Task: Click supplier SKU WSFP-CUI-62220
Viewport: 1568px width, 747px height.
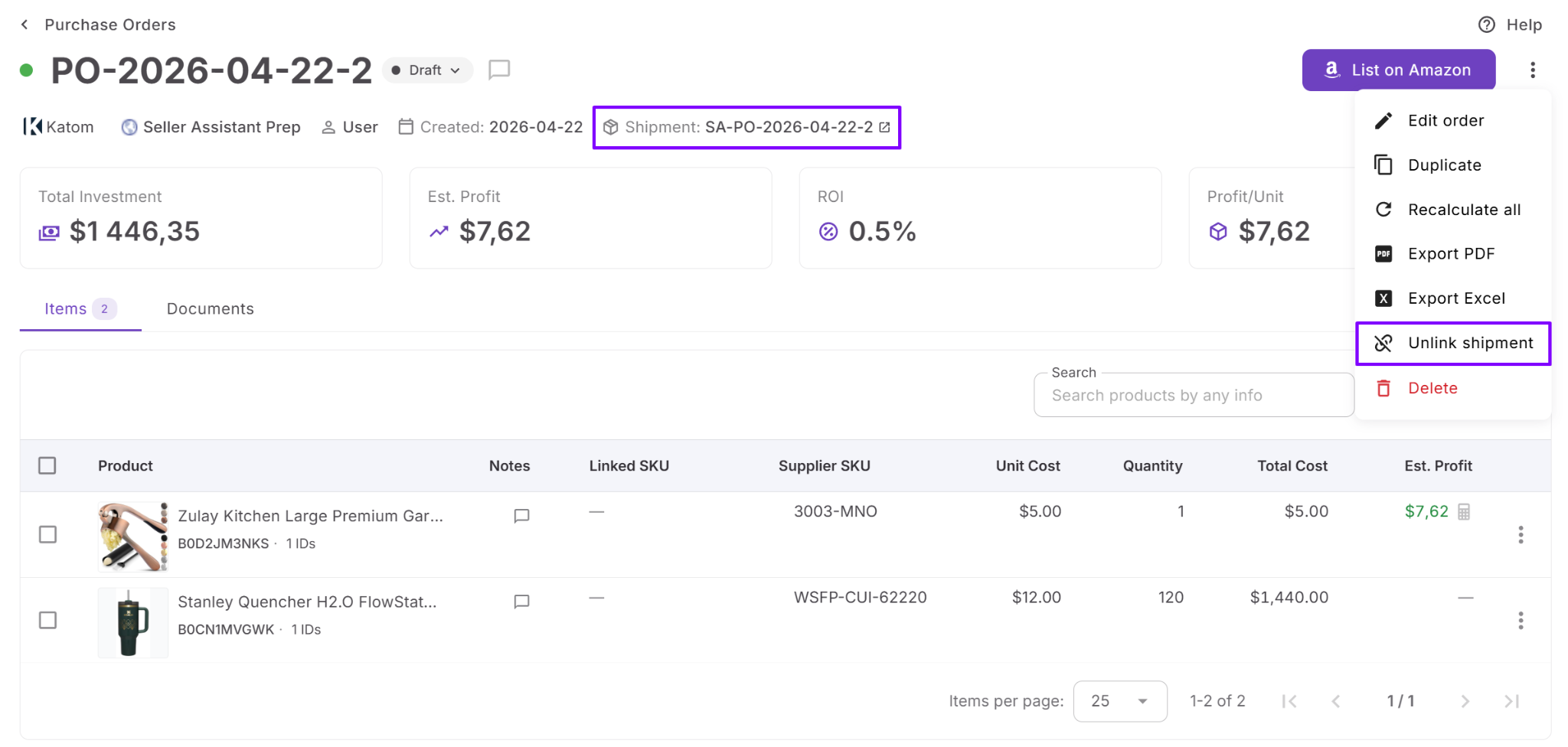Action: (x=860, y=597)
